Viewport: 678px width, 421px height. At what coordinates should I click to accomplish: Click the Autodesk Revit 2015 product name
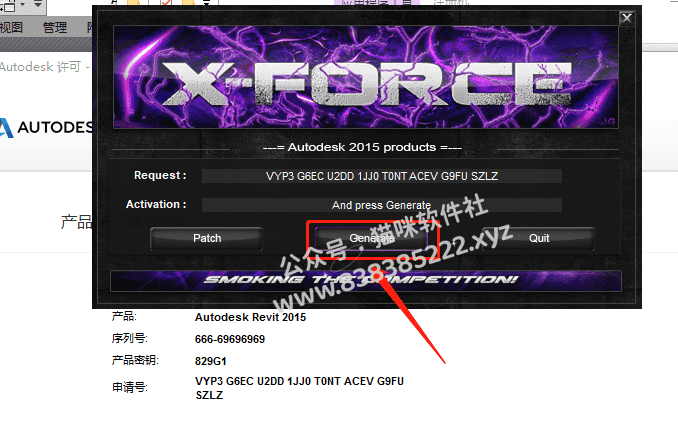pos(250,317)
